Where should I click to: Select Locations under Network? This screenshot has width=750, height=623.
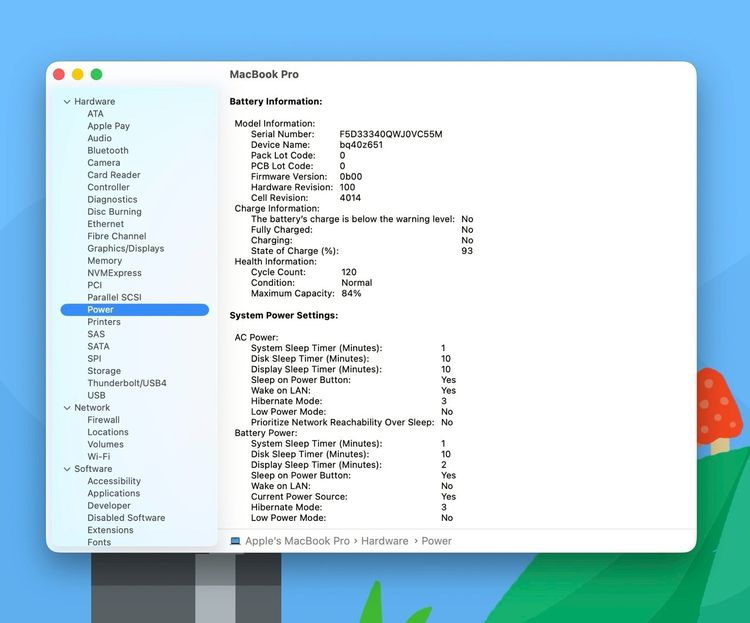coord(108,432)
